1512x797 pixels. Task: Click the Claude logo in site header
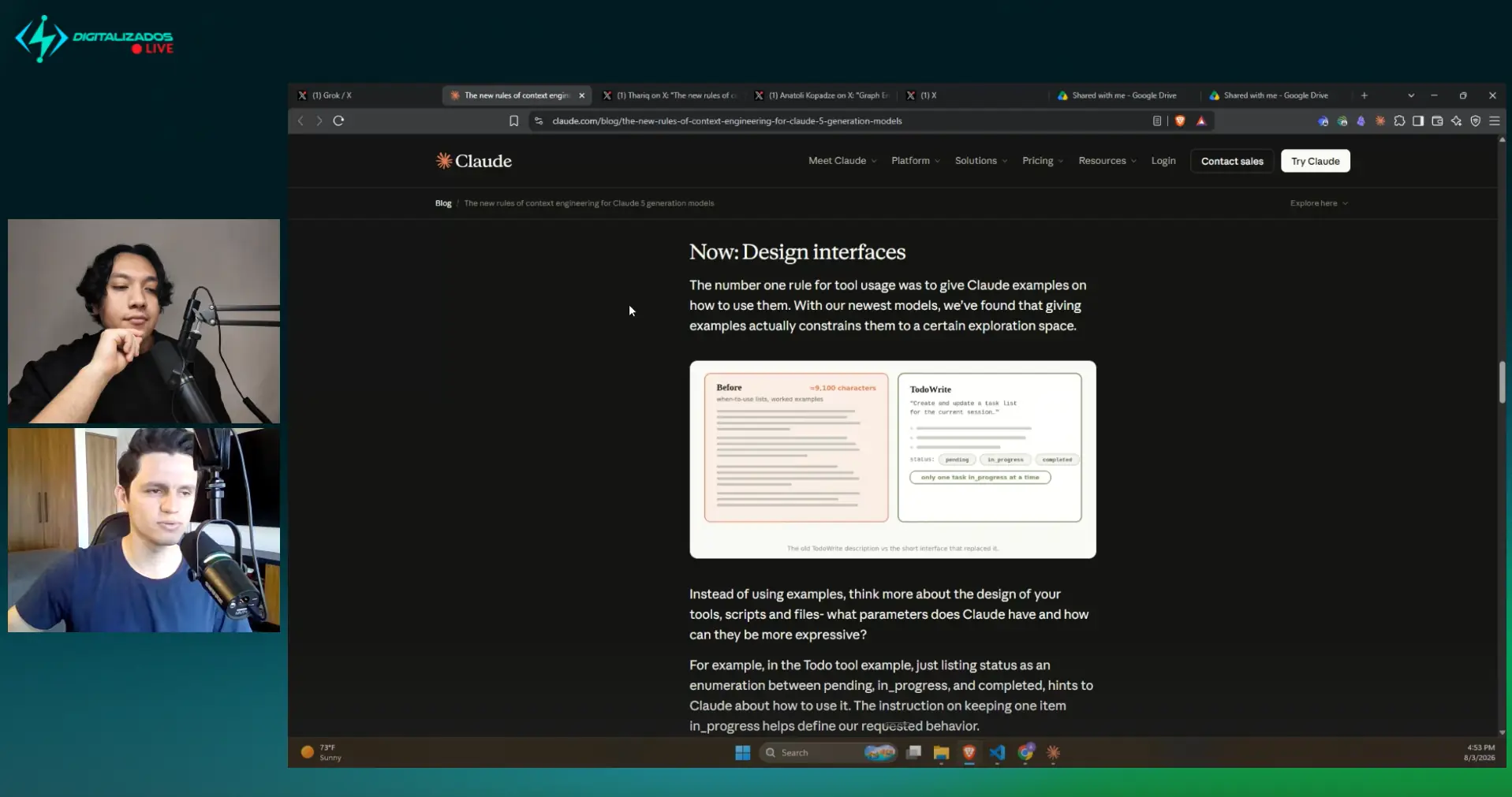(x=474, y=161)
